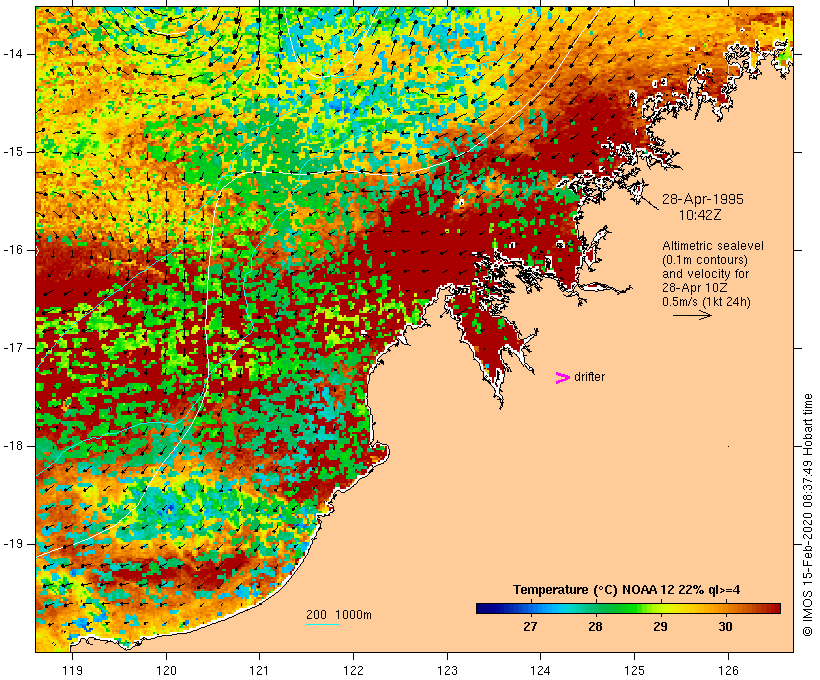Screen dimensions: 820x680
Task: Click the time text '10:42Z'
Action: pos(700,215)
